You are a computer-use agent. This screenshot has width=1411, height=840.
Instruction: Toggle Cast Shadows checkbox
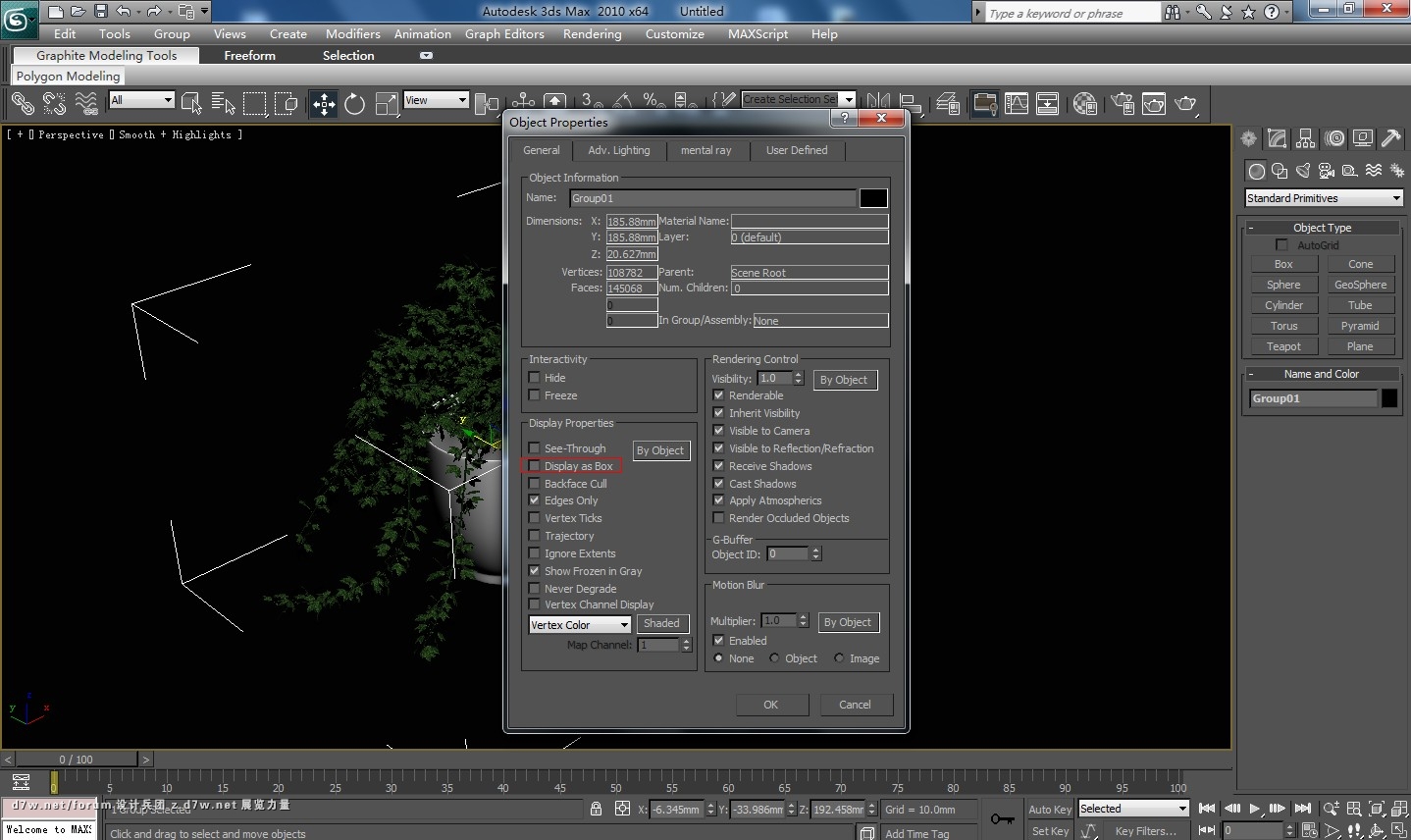click(718, 484)
